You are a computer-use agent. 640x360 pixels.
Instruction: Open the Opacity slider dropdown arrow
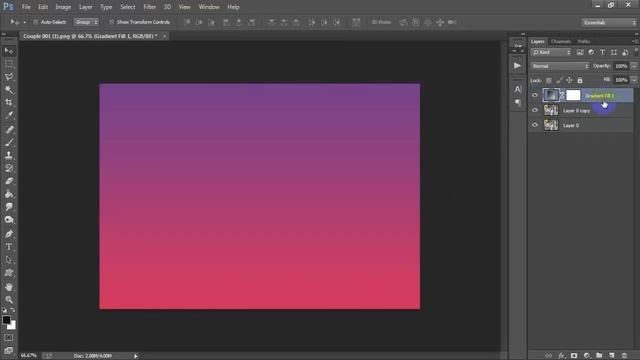coord(634,66)
